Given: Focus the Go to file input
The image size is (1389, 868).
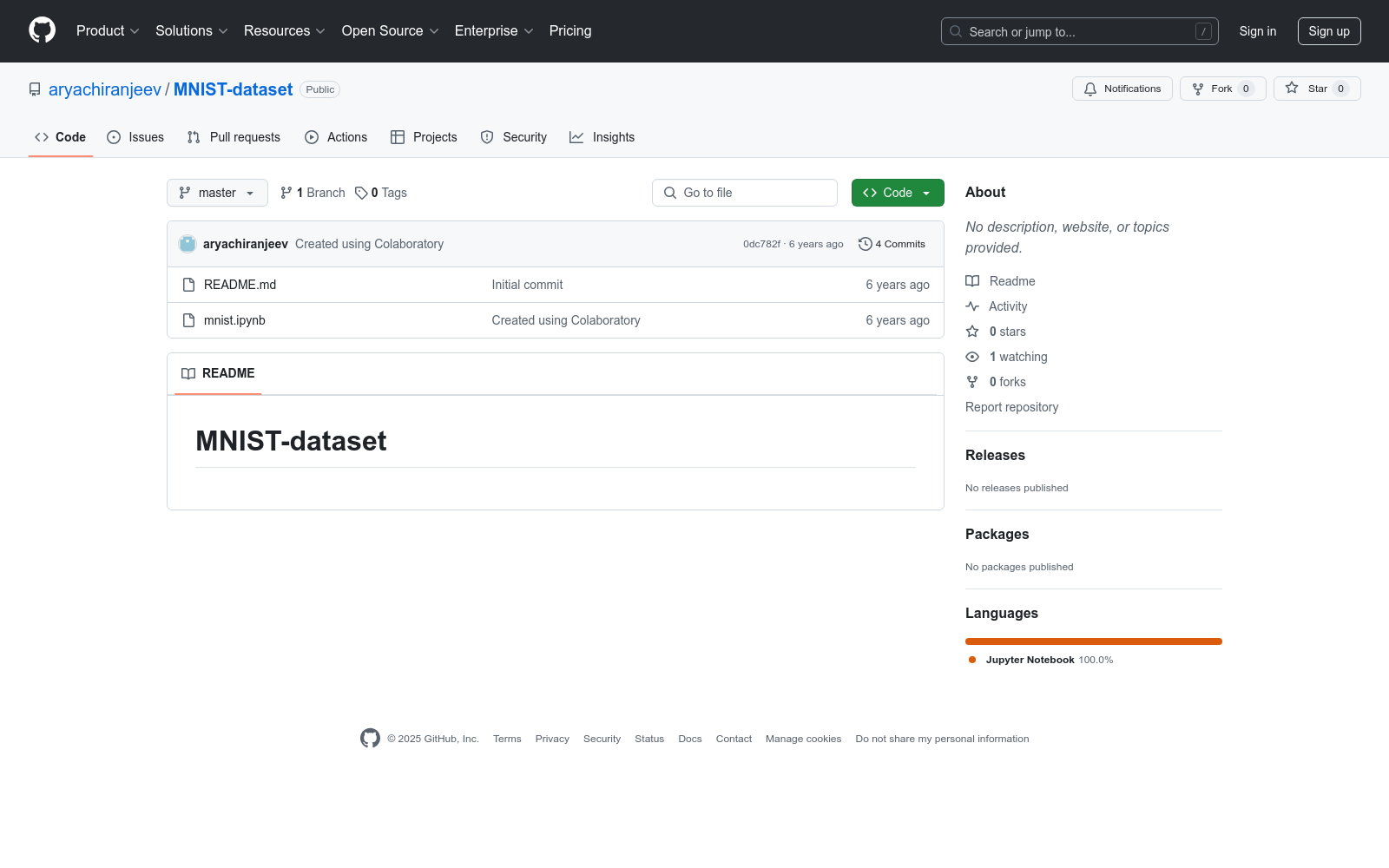Looking at the screenshot, I should click(x=745, y=193).
